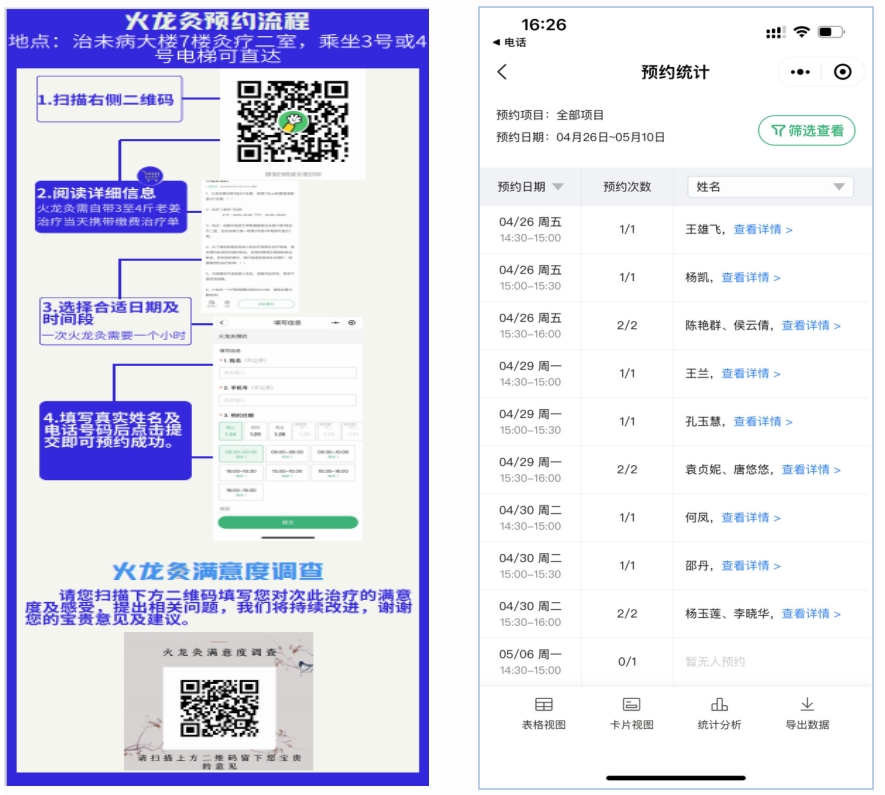This screenshot has width=885, height=795.
Task: Open 统计分析 statistics chart icon
Action: click(x=719, y=705)
